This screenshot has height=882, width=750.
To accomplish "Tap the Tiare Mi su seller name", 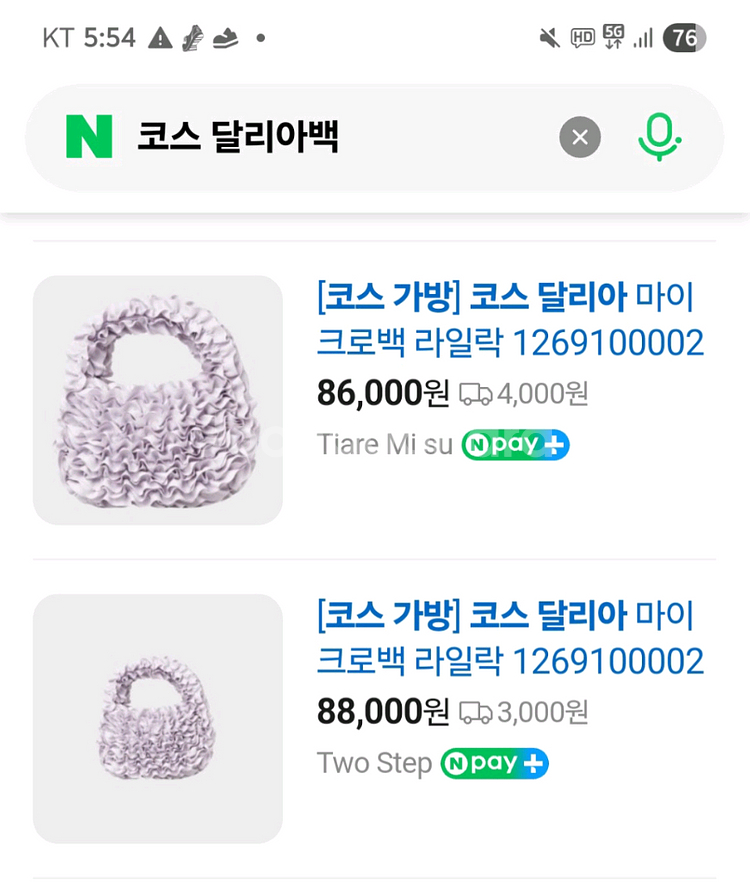I will pyautogui.click(x=385, y=444).
